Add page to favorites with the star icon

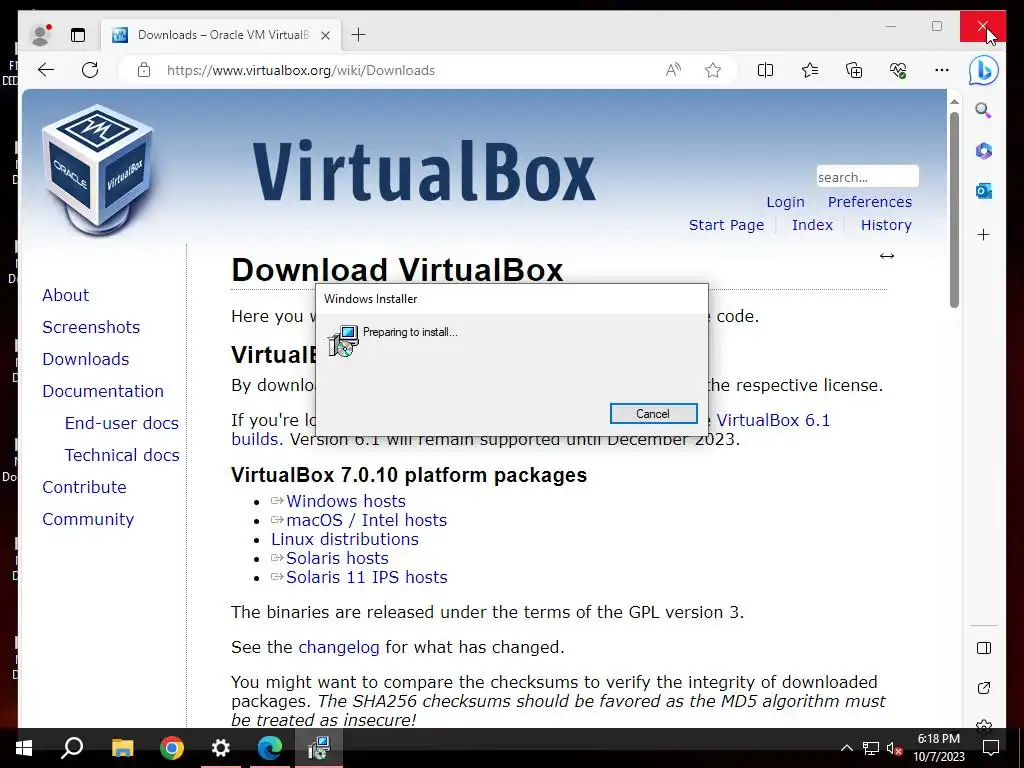click(713, 70)
